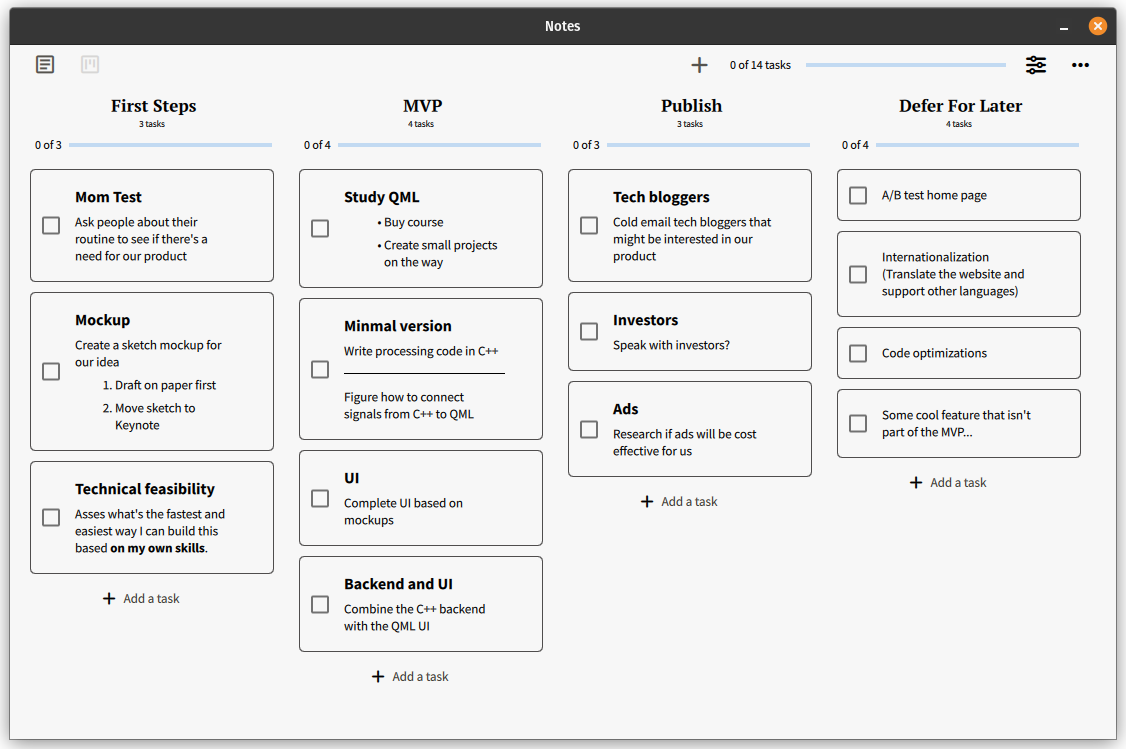Click the overall 0 of 14 tasks progress bar
This screenshot has width=1126, height=749.
click(x=905, y=65)
